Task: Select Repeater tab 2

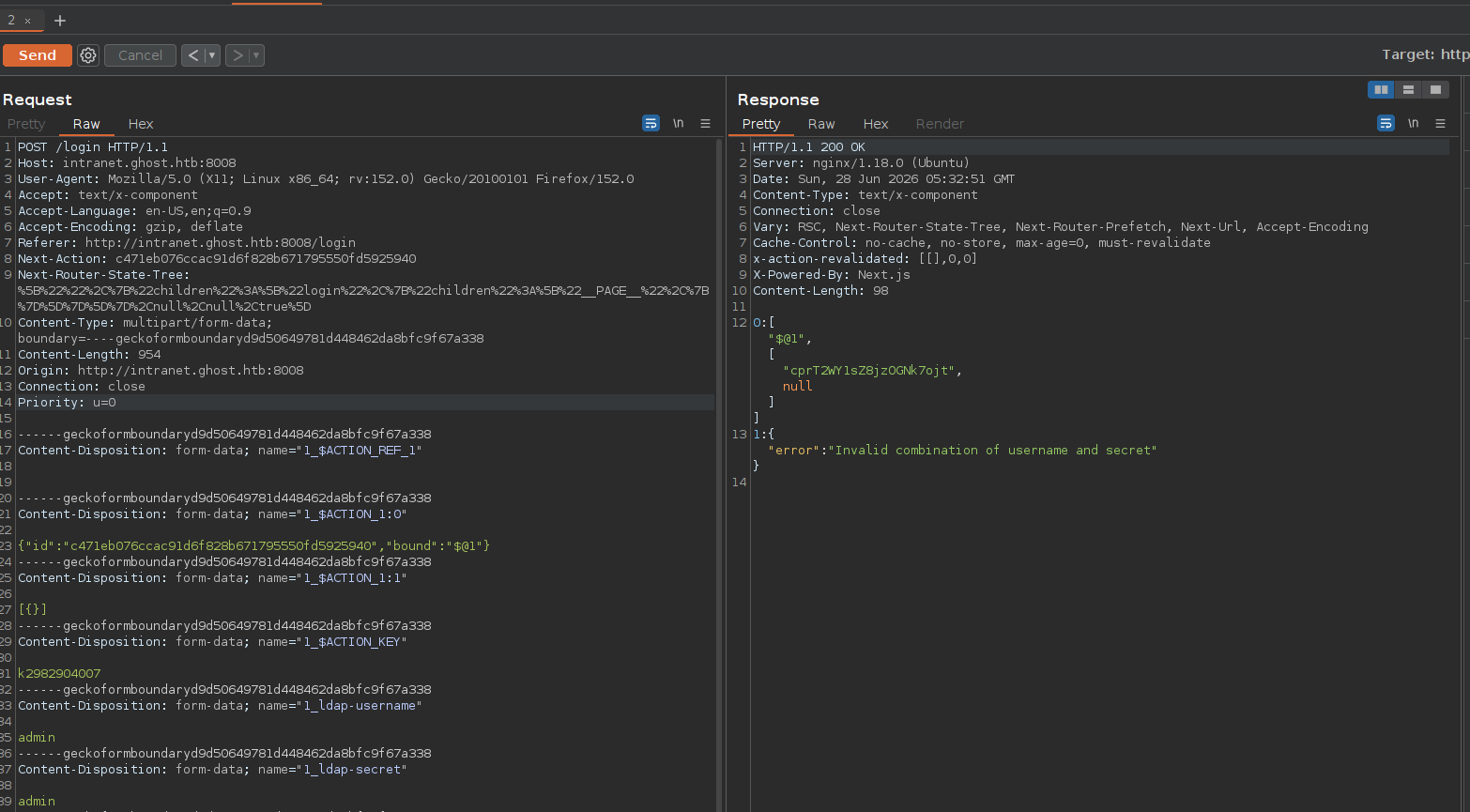Action: coord(11,20)
